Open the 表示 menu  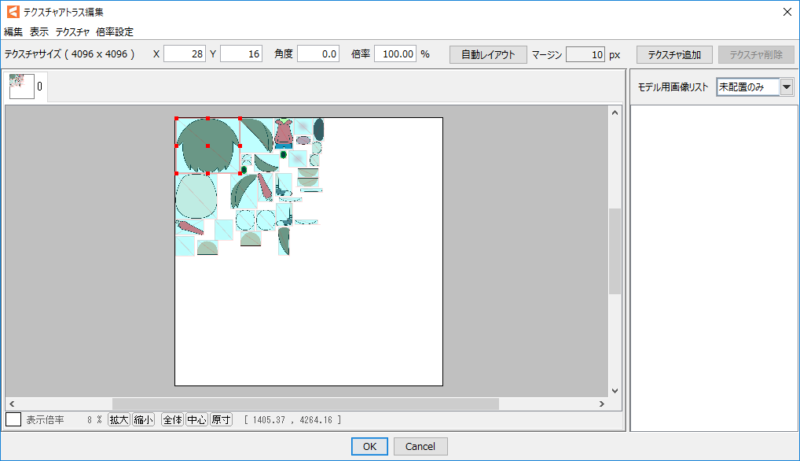point(39,32)
